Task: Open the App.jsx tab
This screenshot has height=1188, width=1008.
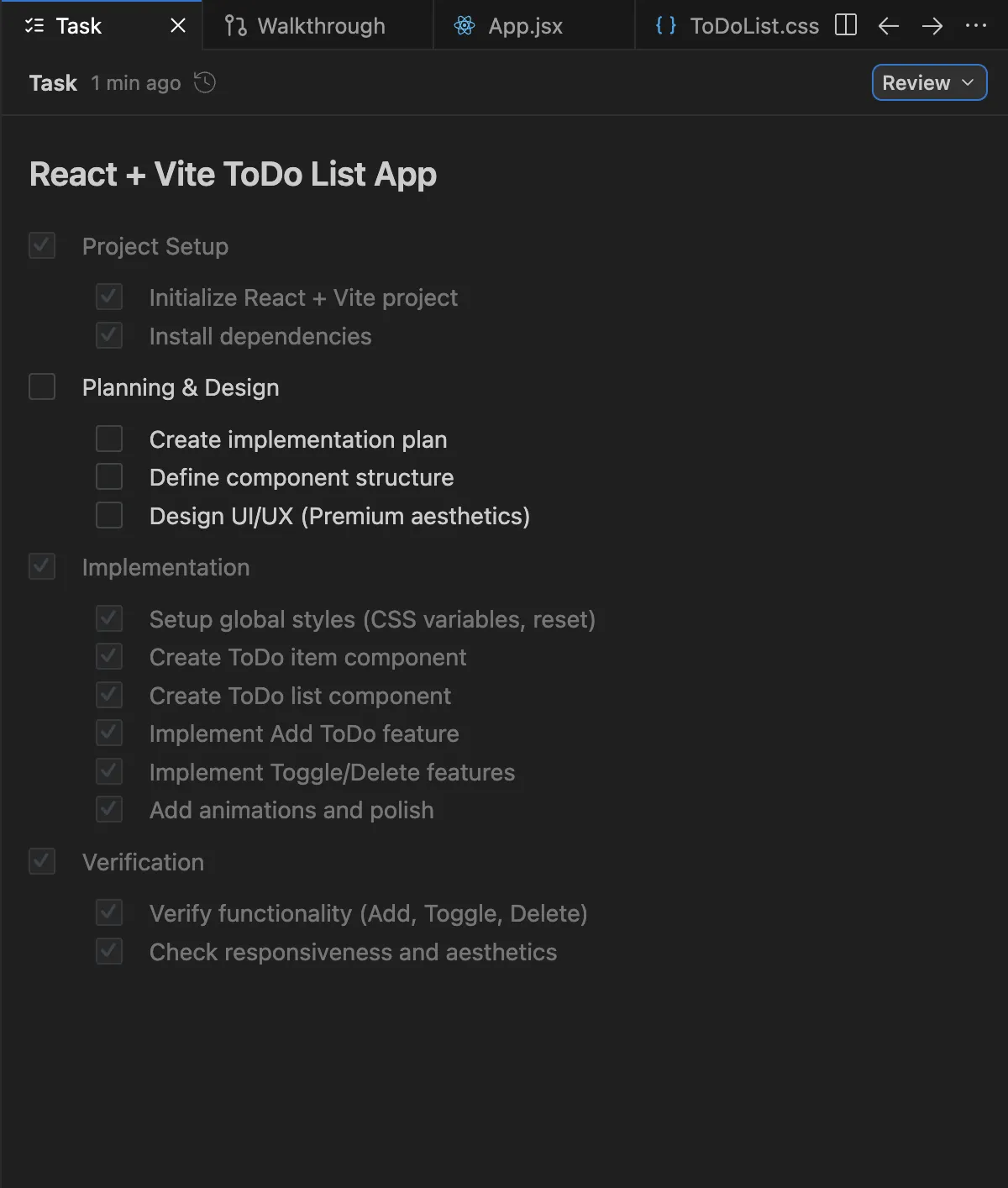Action: point(525,26)
